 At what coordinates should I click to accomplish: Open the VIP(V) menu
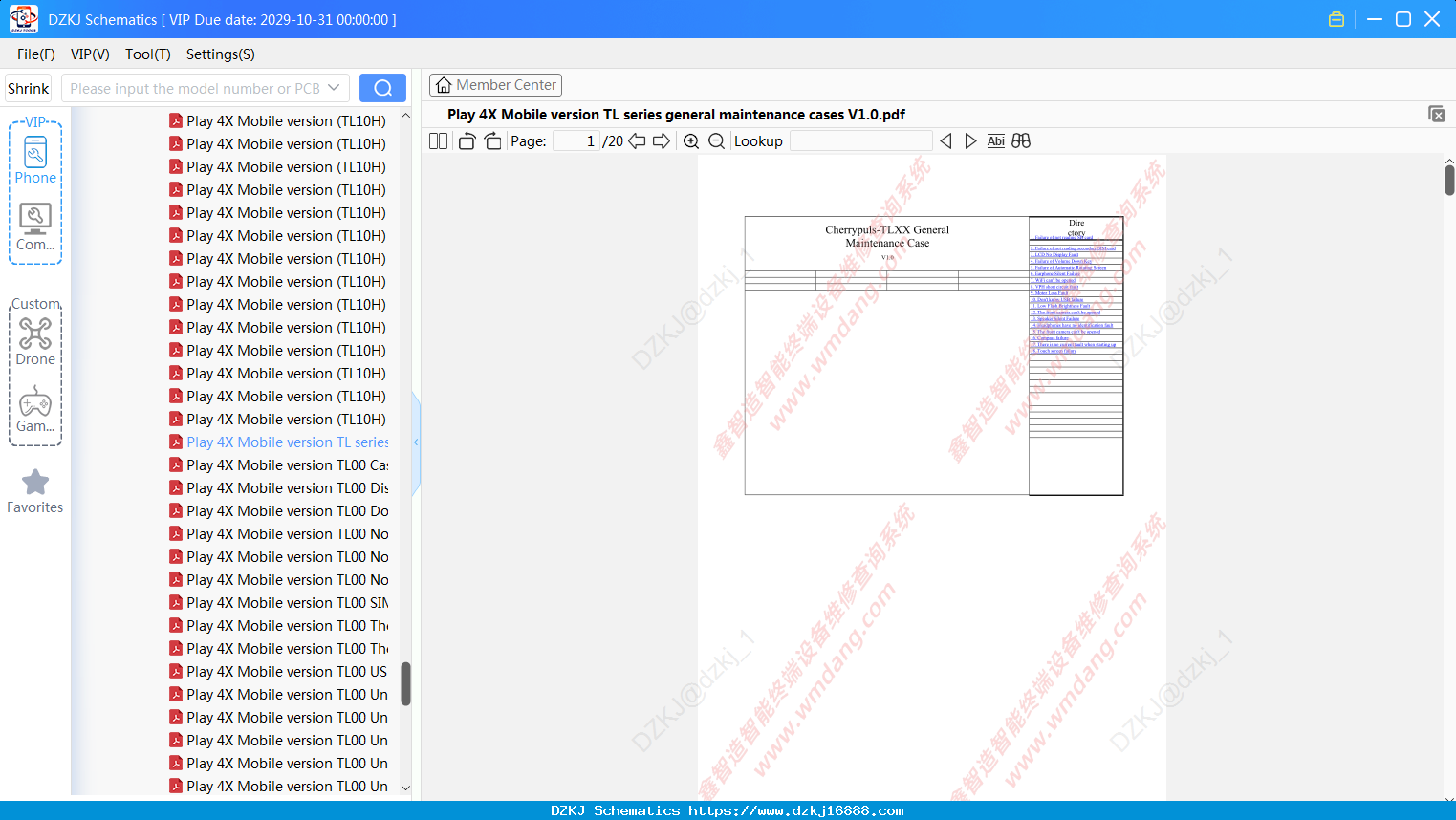click(x=90, y=54)
